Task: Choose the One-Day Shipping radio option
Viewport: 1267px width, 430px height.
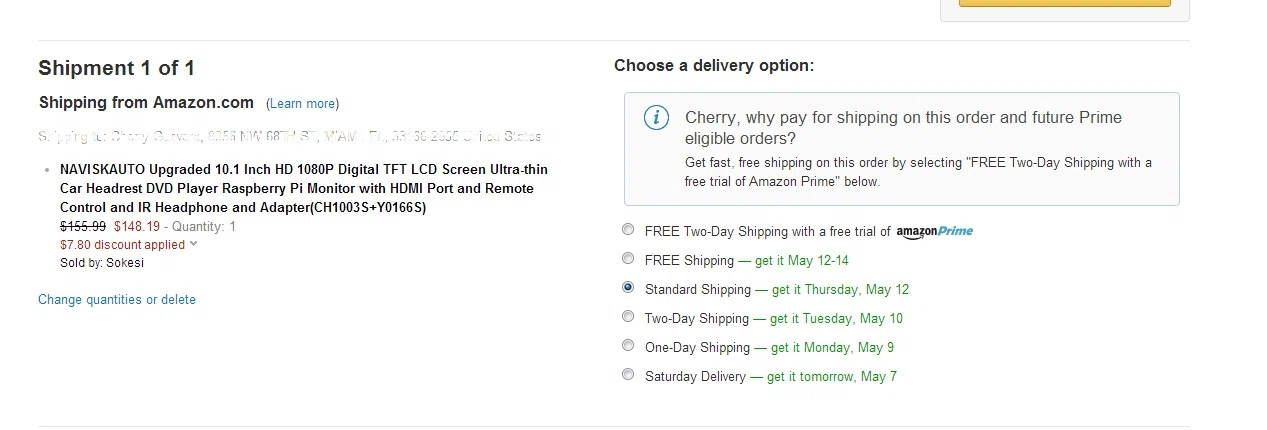Action: tap(628, 345)
